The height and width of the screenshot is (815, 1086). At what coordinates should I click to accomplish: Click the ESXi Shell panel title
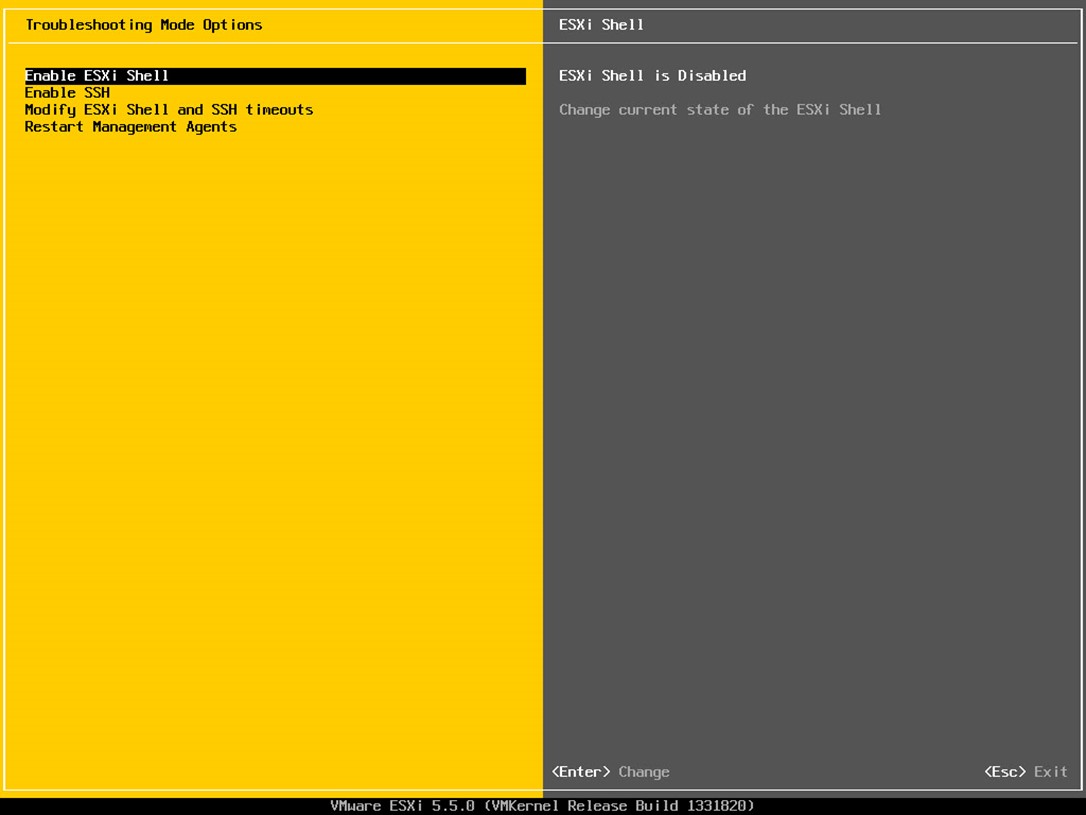pos(601,25)
